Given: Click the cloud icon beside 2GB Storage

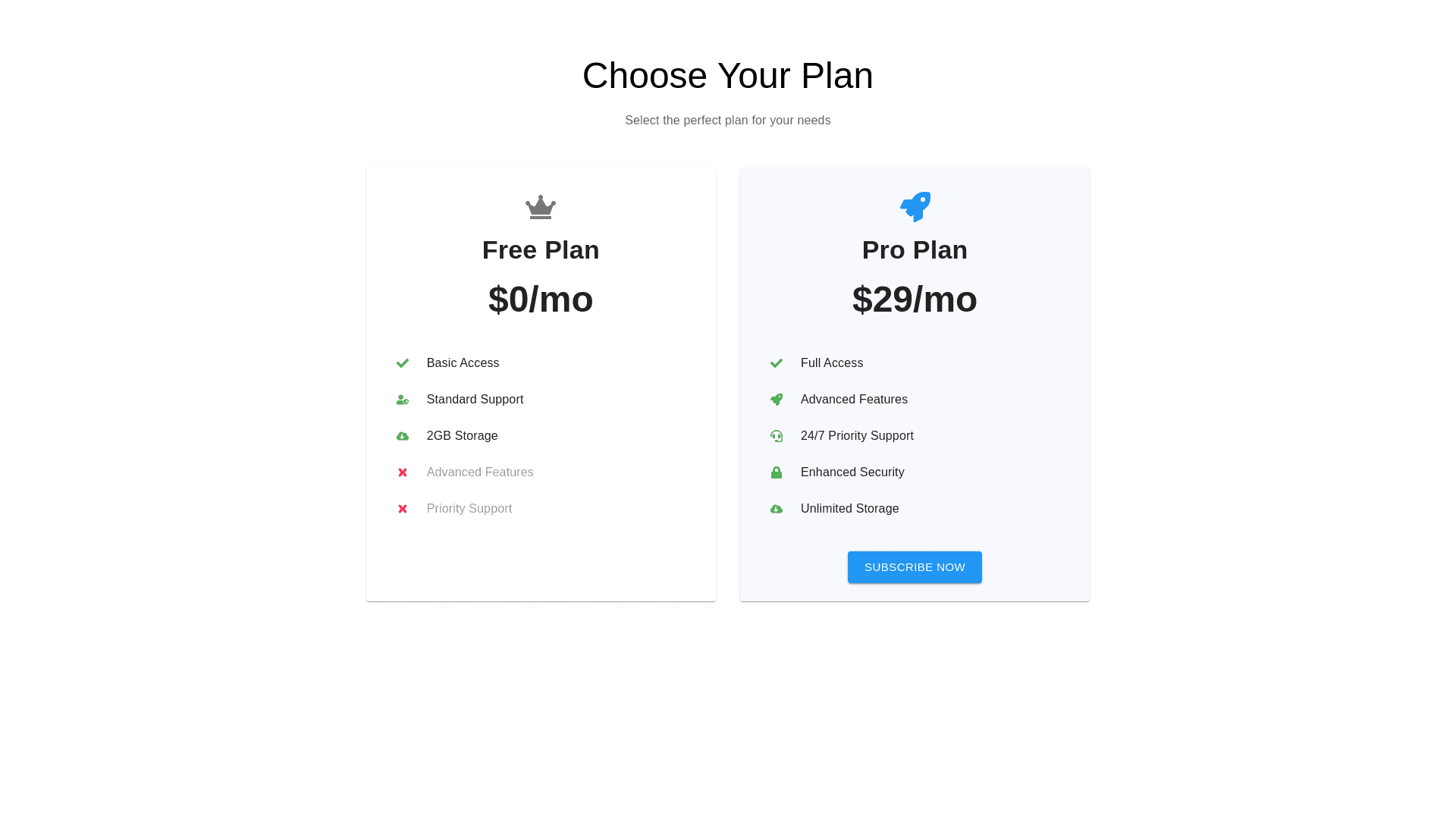Looking at the screenshot, I should [403, 436].
